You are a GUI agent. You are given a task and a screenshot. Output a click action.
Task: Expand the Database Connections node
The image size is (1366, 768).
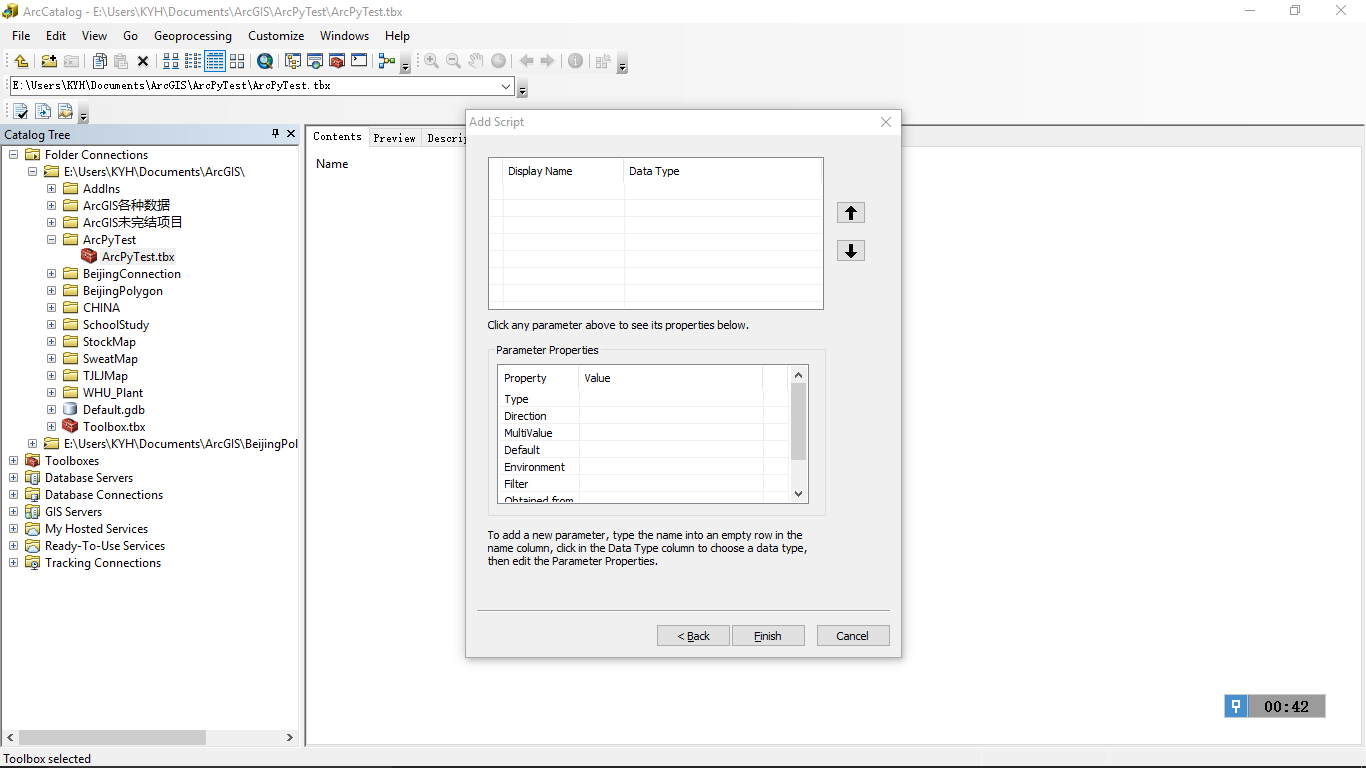click(x=14, y=495)
